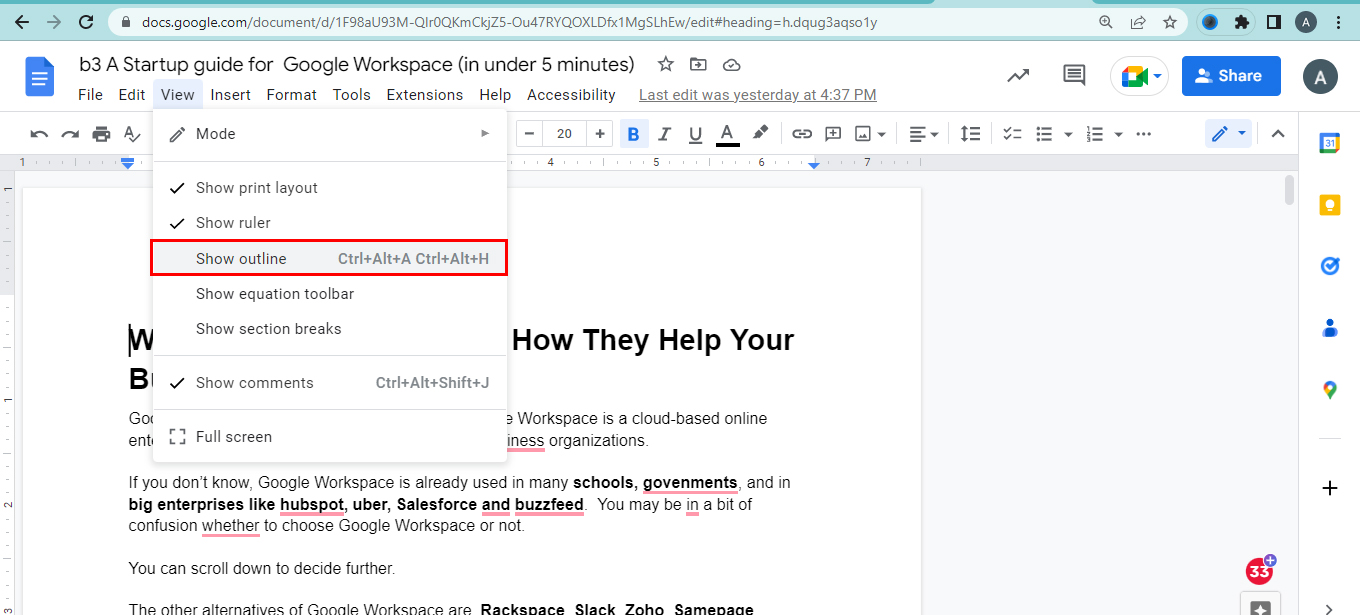Image resolution: width=1360 pixels, height=615 pixels.
Task: Open the Tools menu
Action: (x=352, y=95)
